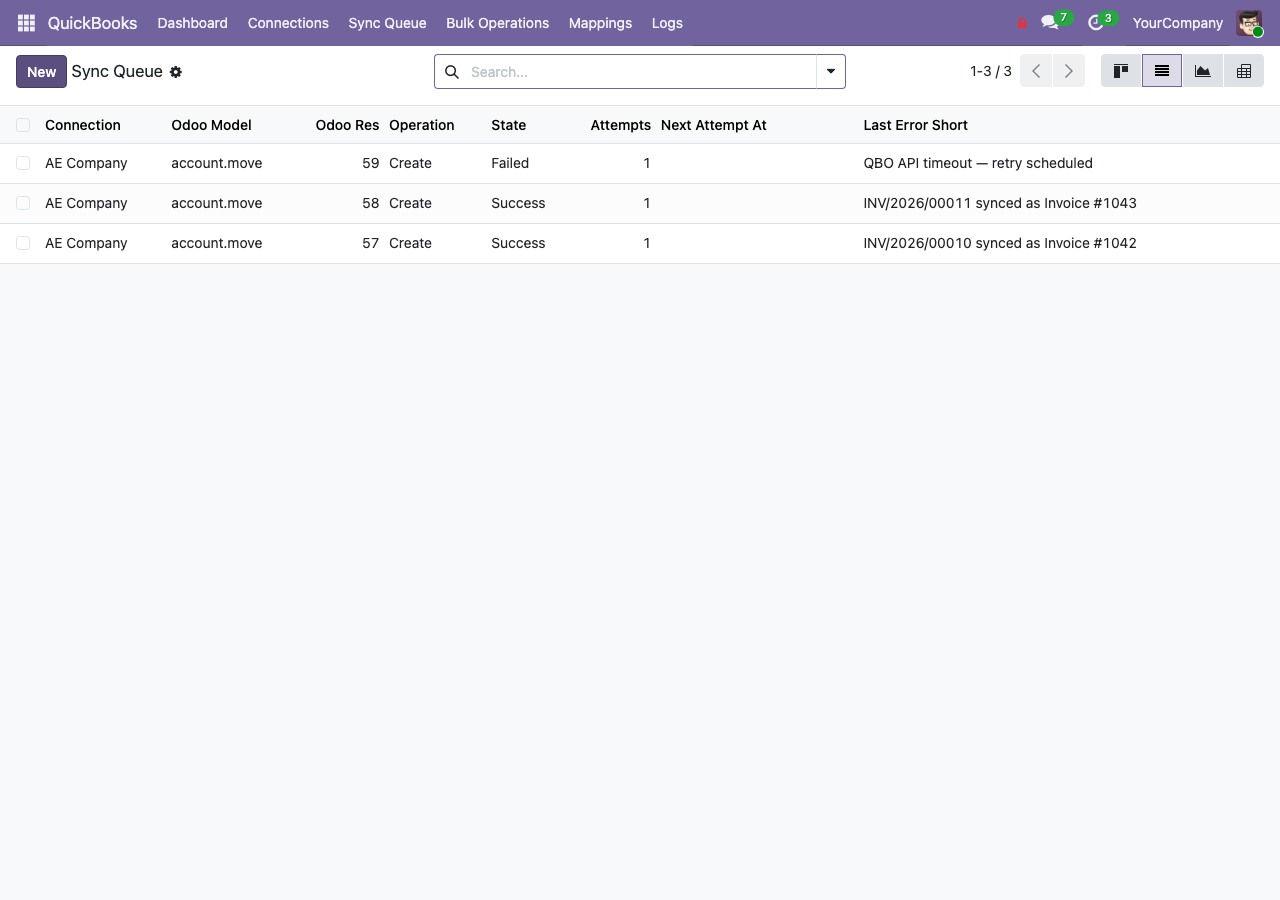Click 'INV/2026/00011 synced as Invoice #1043'
The image size is (1280, 900).
click(x=1000, y=203)
